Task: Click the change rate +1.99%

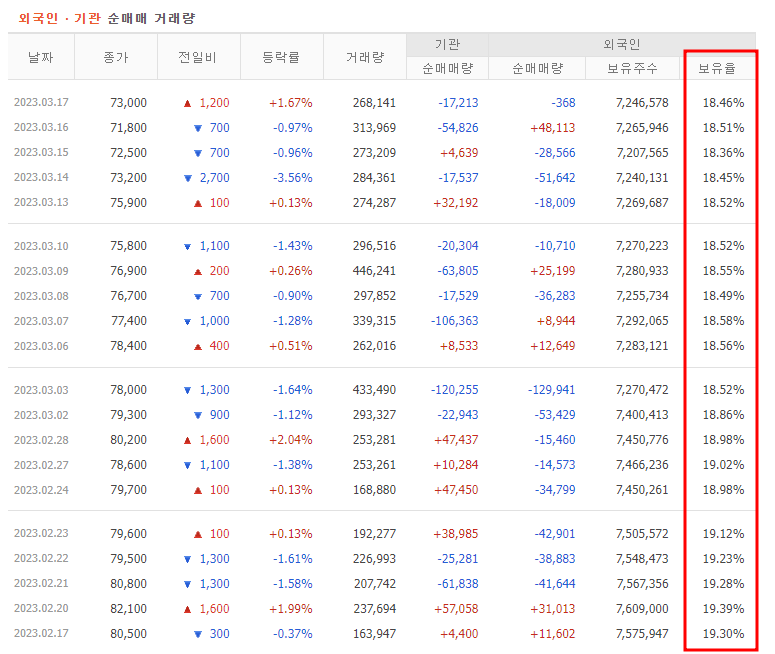Action: coord(291,609)
